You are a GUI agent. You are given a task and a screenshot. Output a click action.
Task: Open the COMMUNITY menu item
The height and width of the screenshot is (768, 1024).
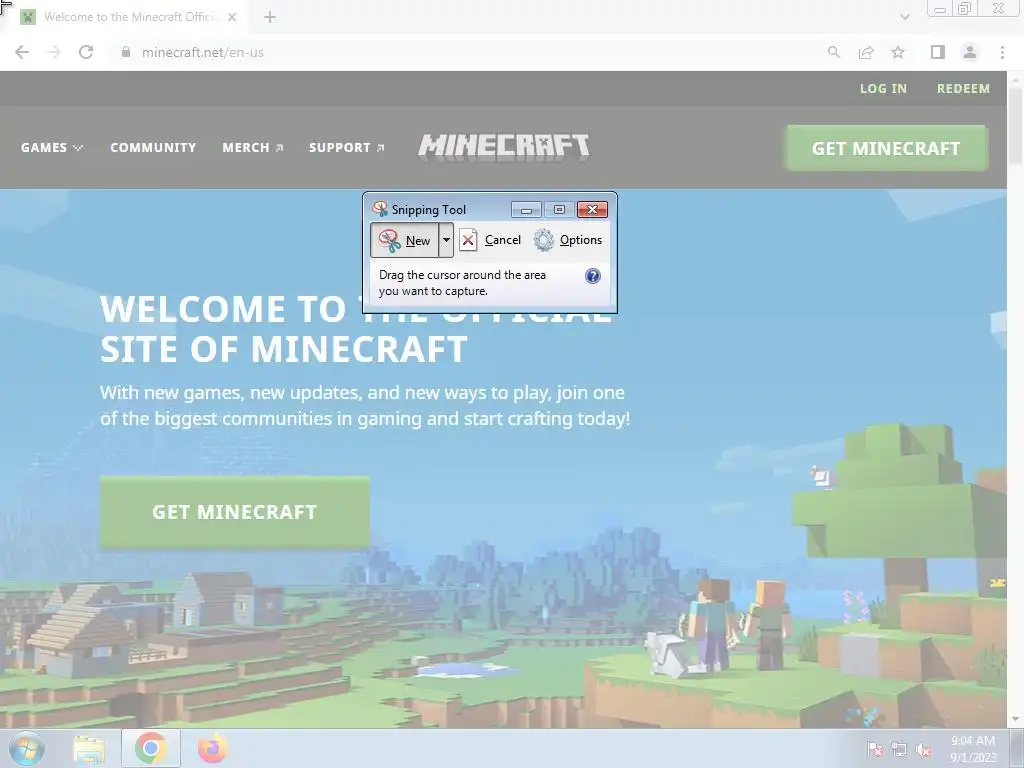[x=153, y=148]
